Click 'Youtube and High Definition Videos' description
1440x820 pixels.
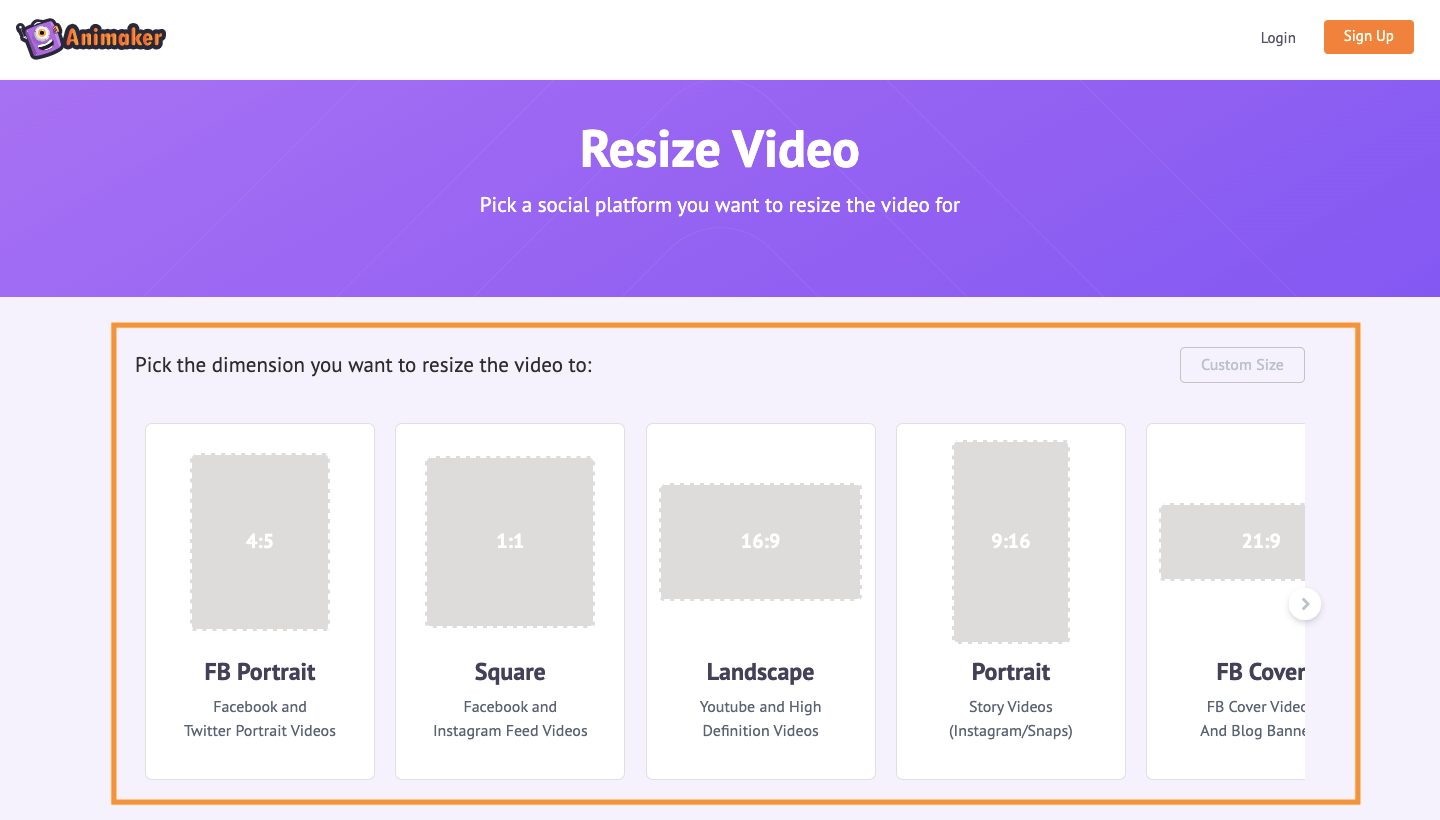(x=760, y=719)
